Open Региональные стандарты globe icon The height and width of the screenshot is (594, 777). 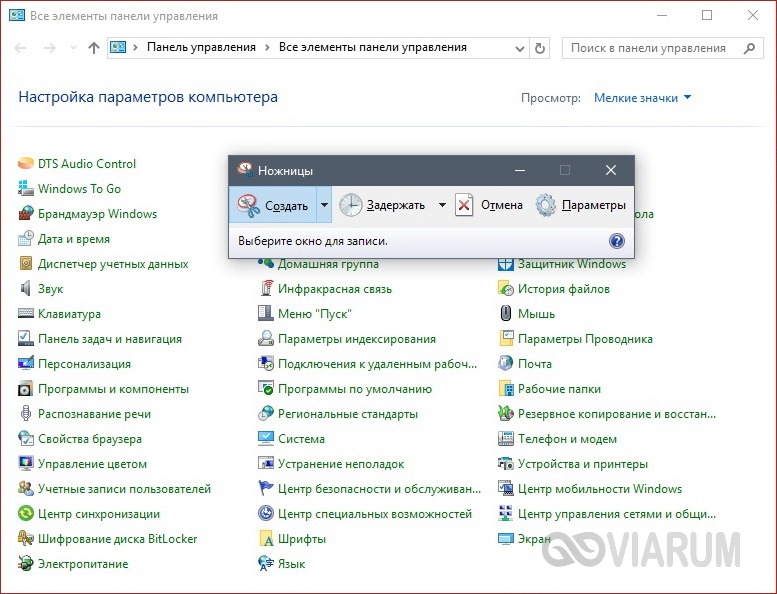pos(266,414)
